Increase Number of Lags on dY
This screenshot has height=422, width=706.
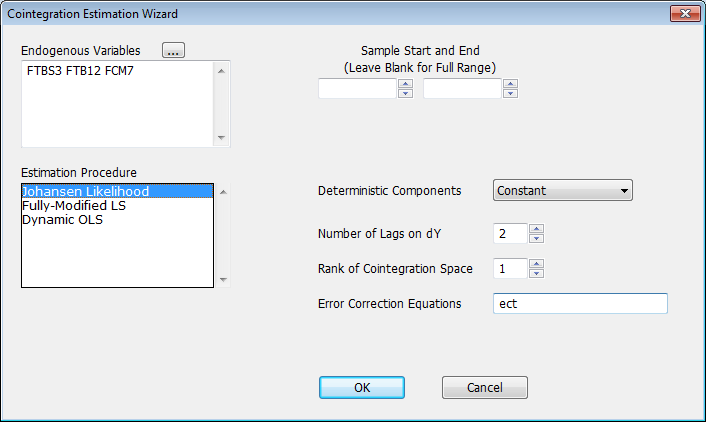(537, 229)
